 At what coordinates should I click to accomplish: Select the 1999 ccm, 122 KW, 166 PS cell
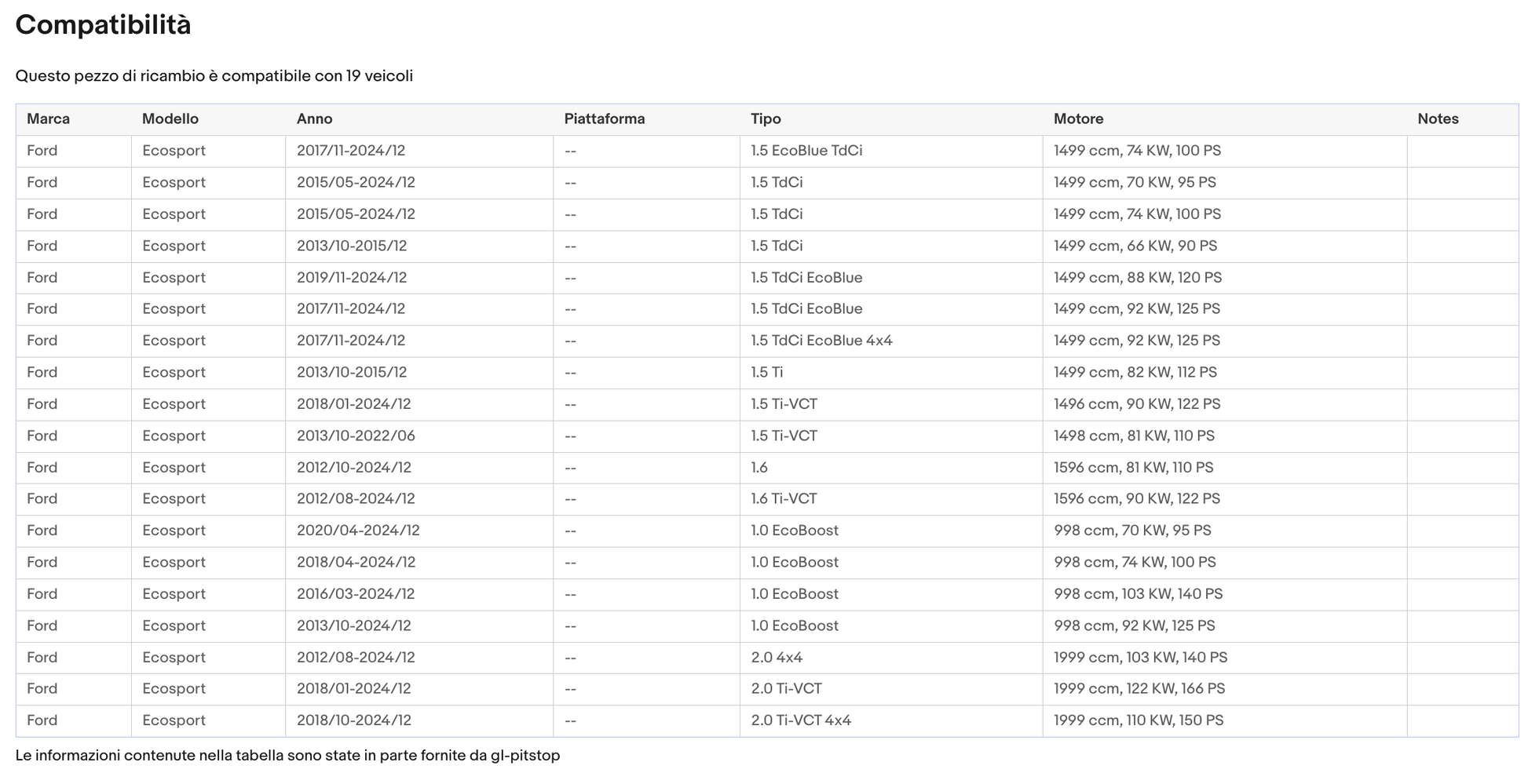[1139, 689]
